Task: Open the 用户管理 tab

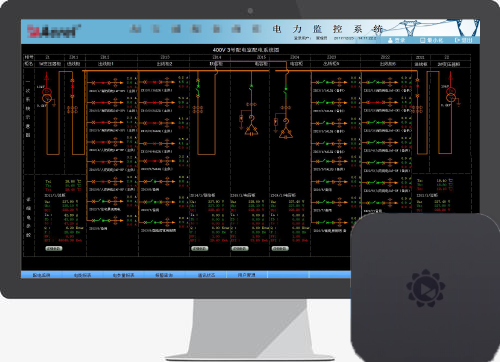Action: tap(247, 275)
